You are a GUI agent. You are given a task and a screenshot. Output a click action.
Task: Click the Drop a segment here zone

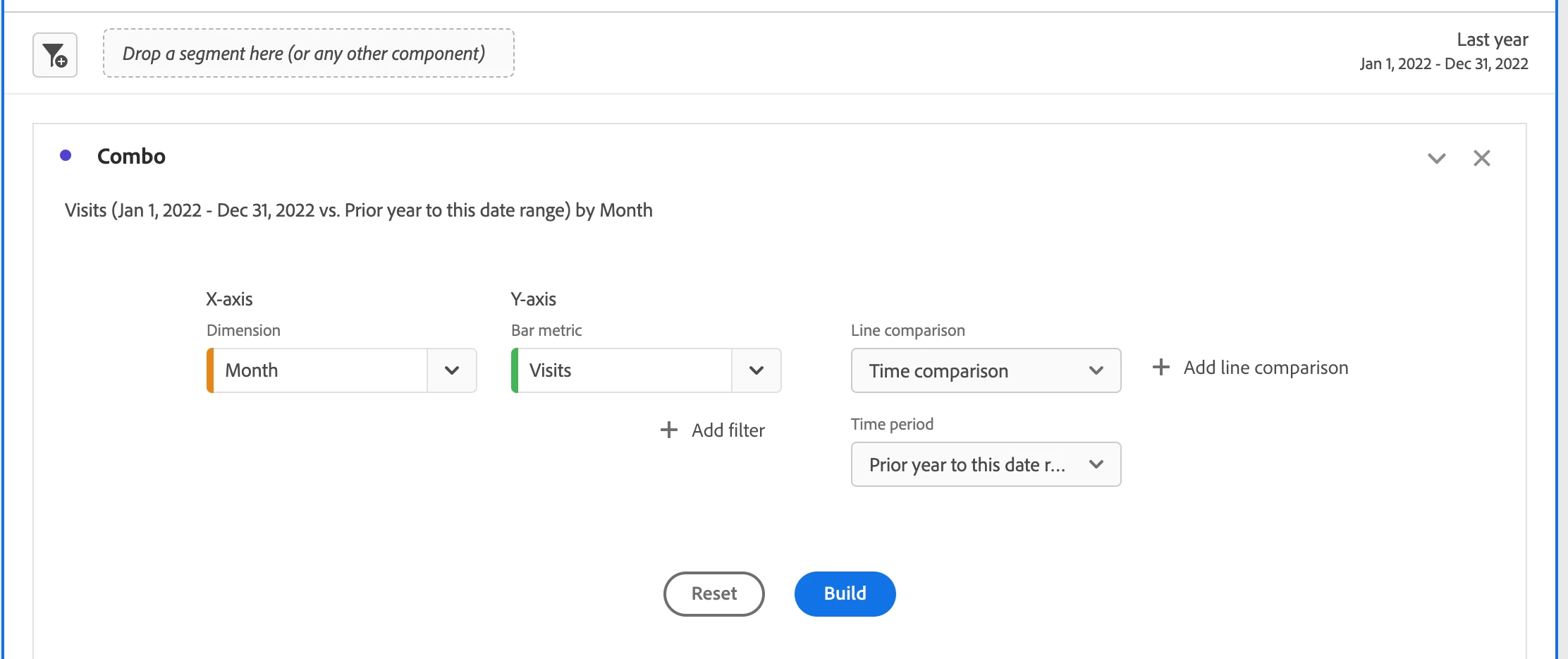(308, 54)
